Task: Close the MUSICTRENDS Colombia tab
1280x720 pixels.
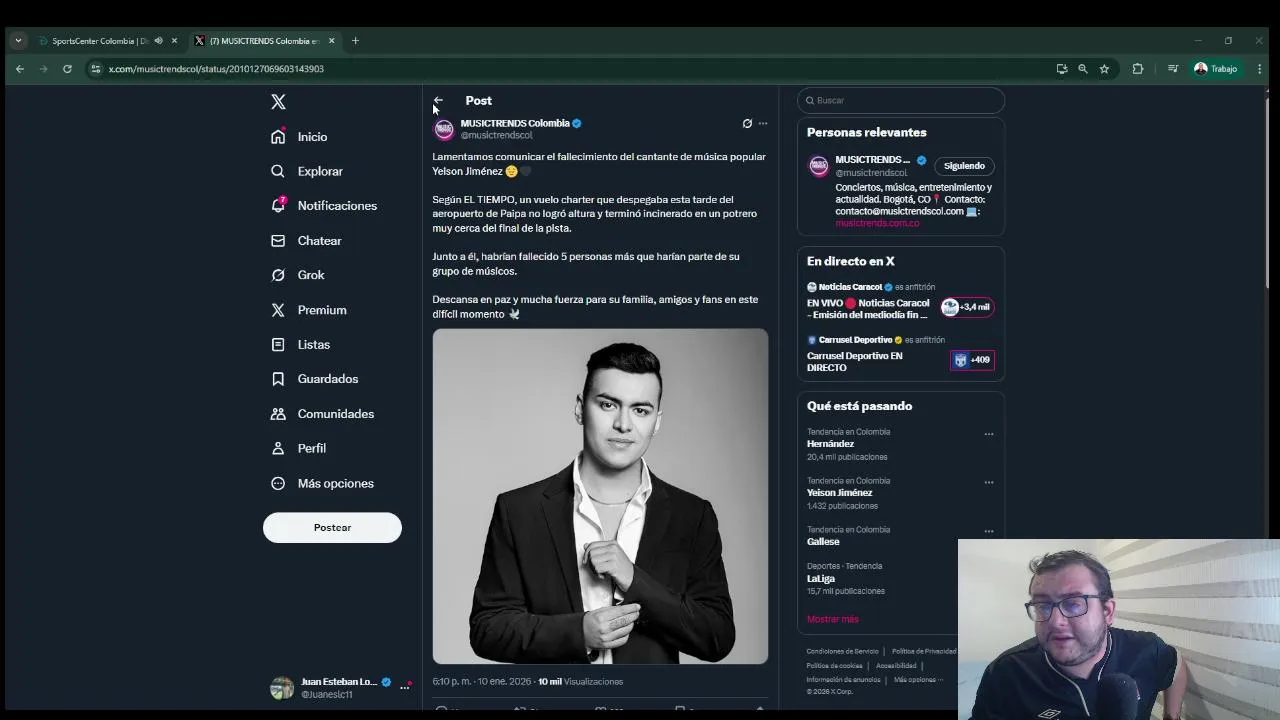Action: point(331,41)
